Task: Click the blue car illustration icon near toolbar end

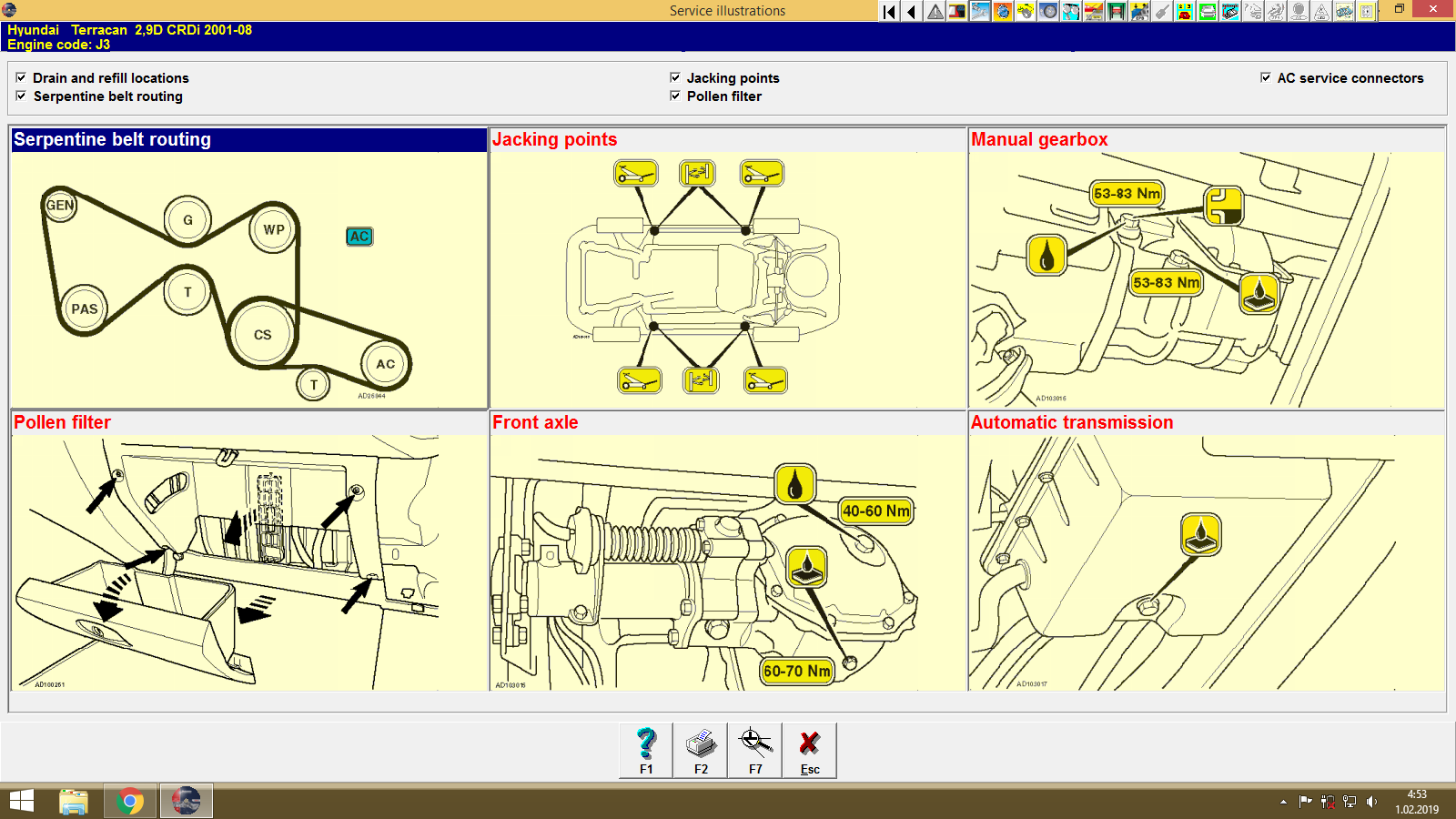Action: tap(1345, 11)
